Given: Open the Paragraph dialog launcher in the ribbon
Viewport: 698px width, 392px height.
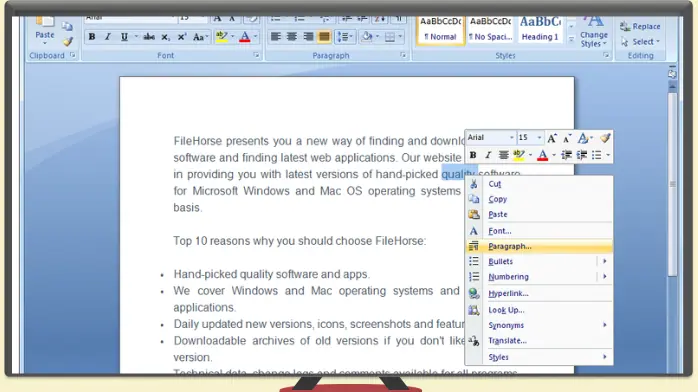Looking at the screenshot, I should point(403,55).
